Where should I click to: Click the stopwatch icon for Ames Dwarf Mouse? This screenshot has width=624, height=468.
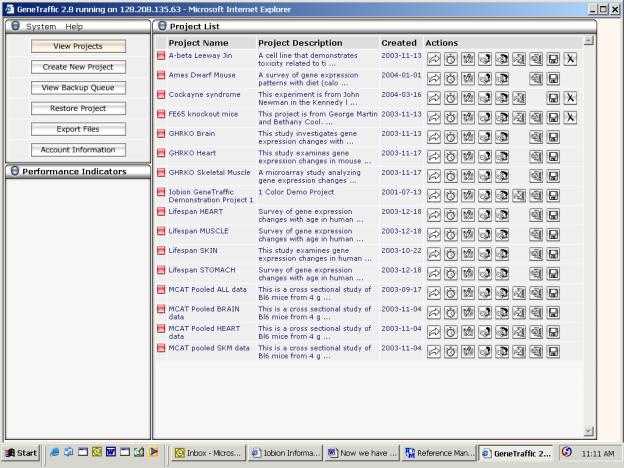(x=451, y=78)
